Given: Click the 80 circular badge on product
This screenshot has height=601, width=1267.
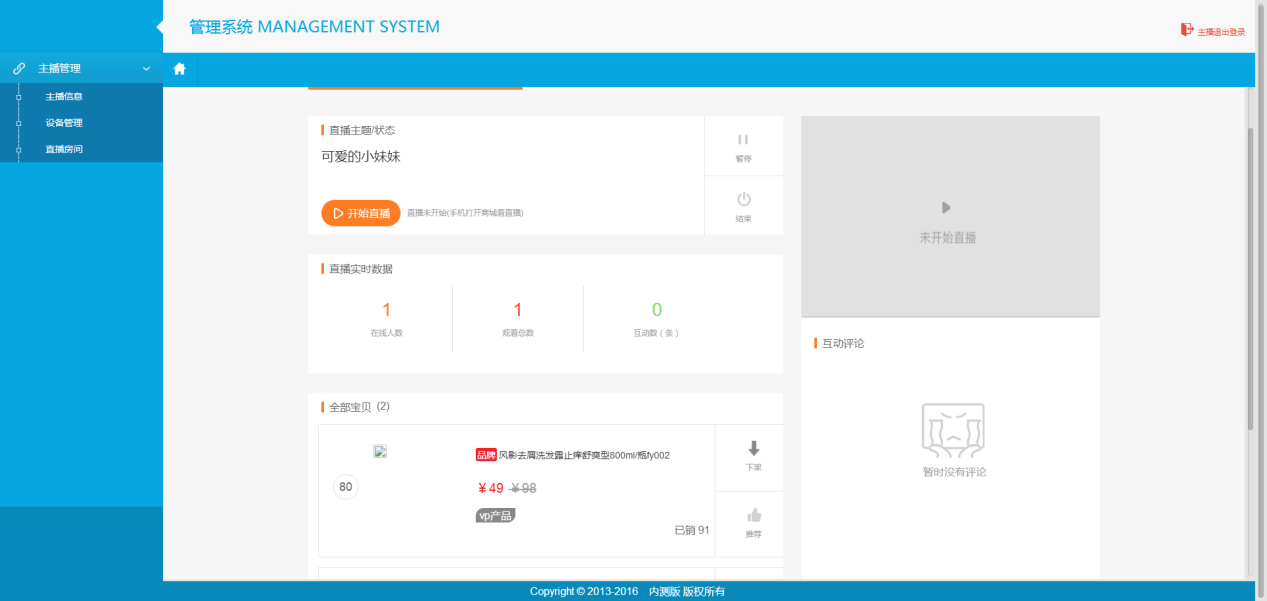Looking at the screenshot, I should pos(346,487).
